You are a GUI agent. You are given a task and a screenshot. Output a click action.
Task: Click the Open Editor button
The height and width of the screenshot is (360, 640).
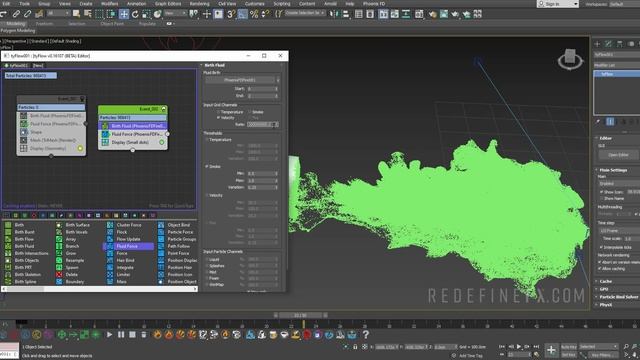coord(618,155)
